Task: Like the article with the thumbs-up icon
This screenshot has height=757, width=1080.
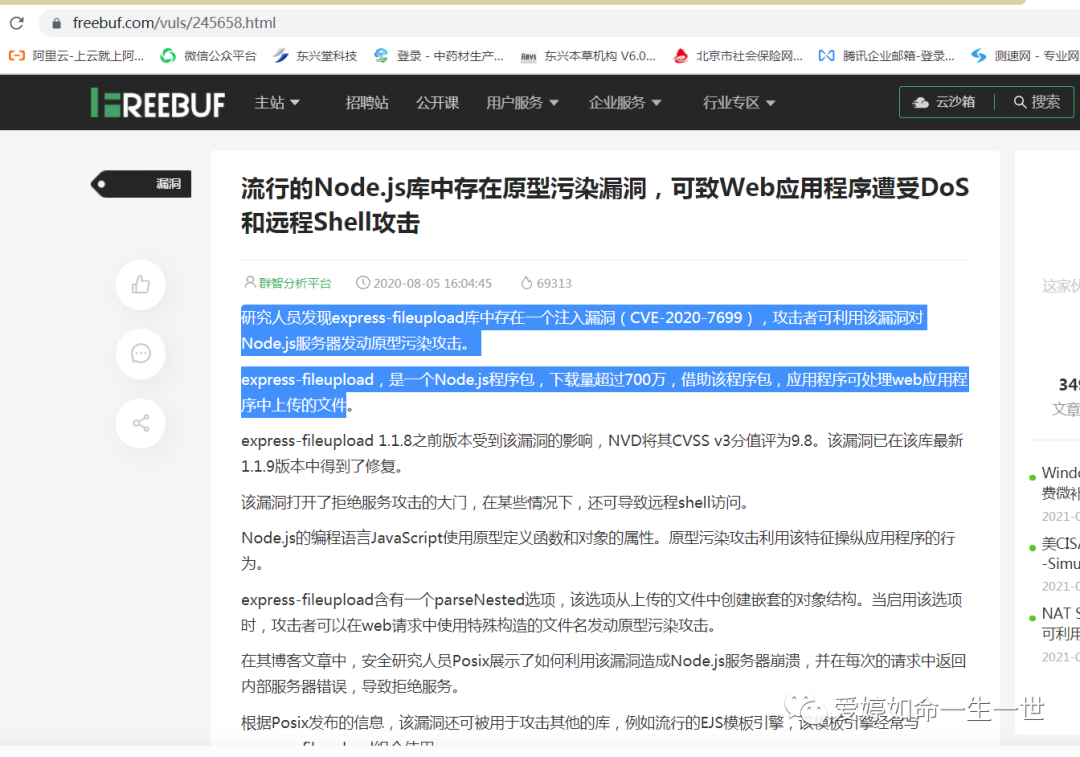Action: click(x=141, y=284)
